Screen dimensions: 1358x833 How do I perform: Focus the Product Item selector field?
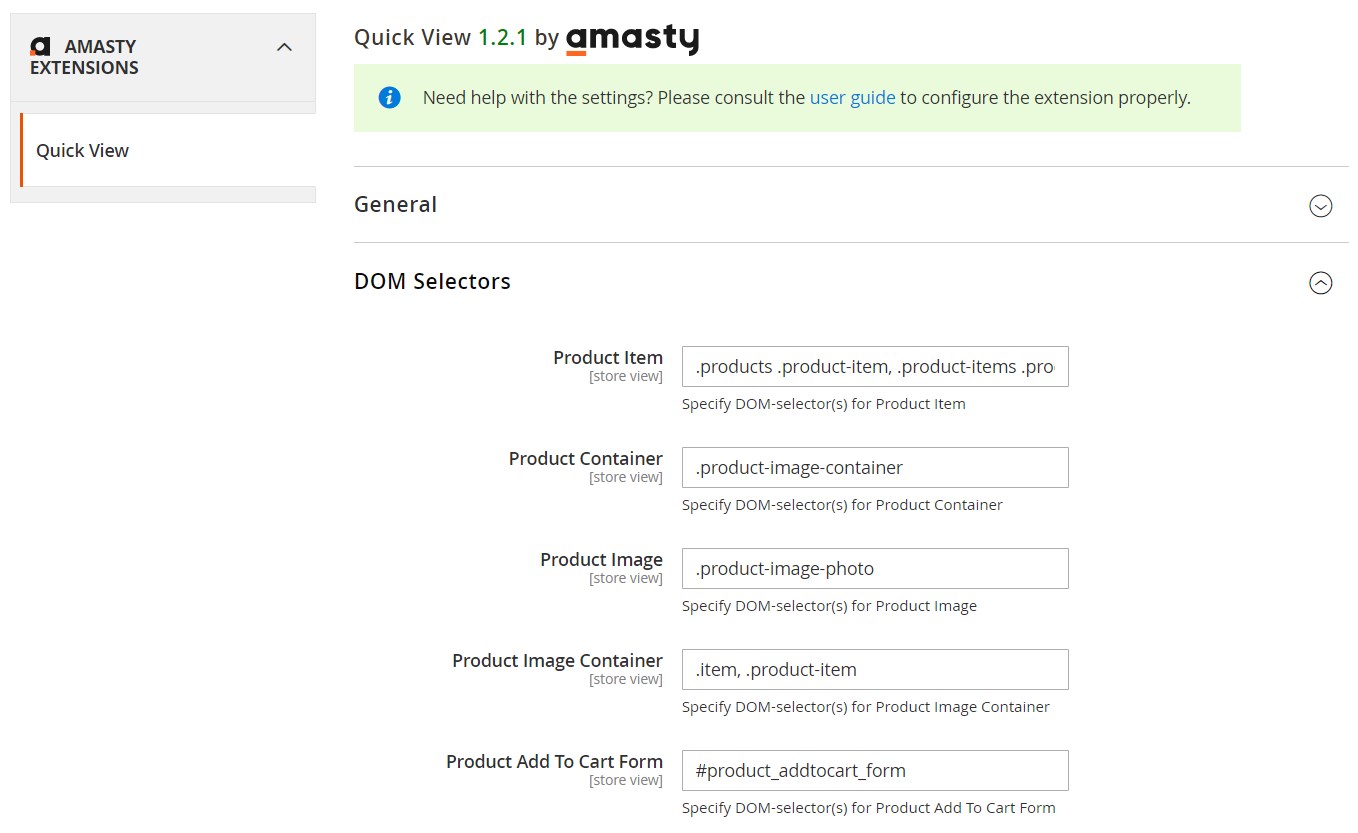(x=875, y=367)
